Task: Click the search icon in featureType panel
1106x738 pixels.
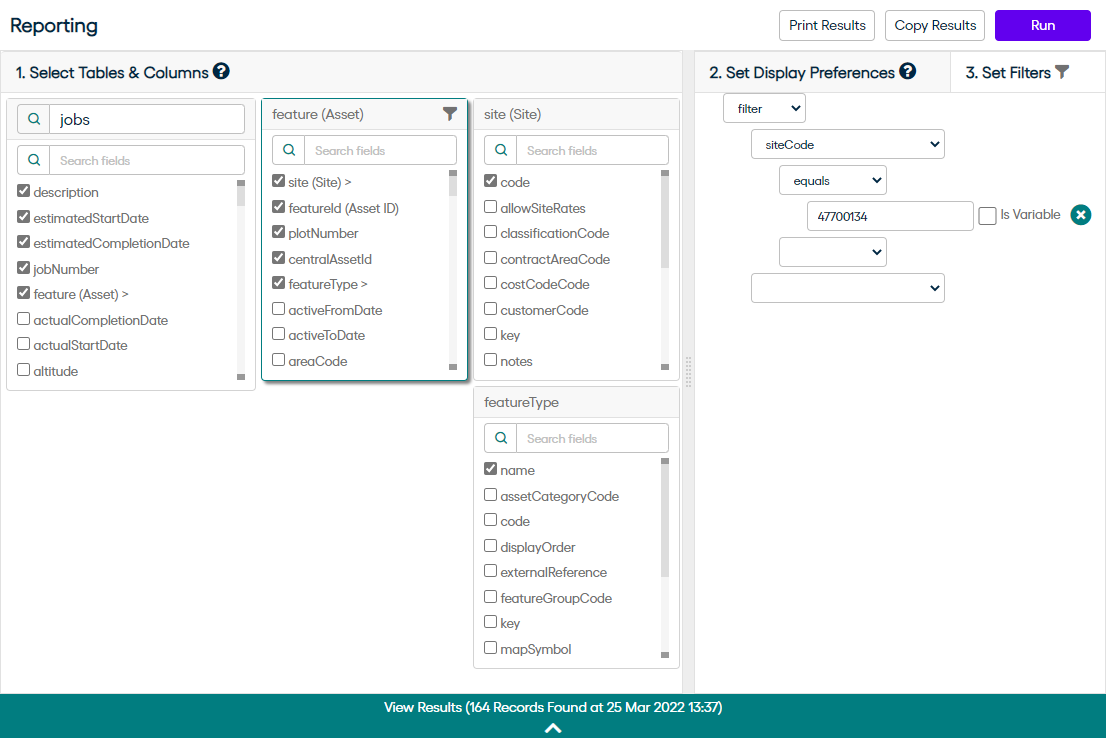Action: coord(500,438)
